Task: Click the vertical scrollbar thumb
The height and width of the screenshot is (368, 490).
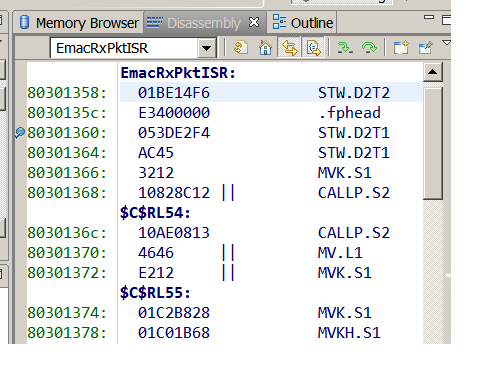Action: [x=433, y=143]
